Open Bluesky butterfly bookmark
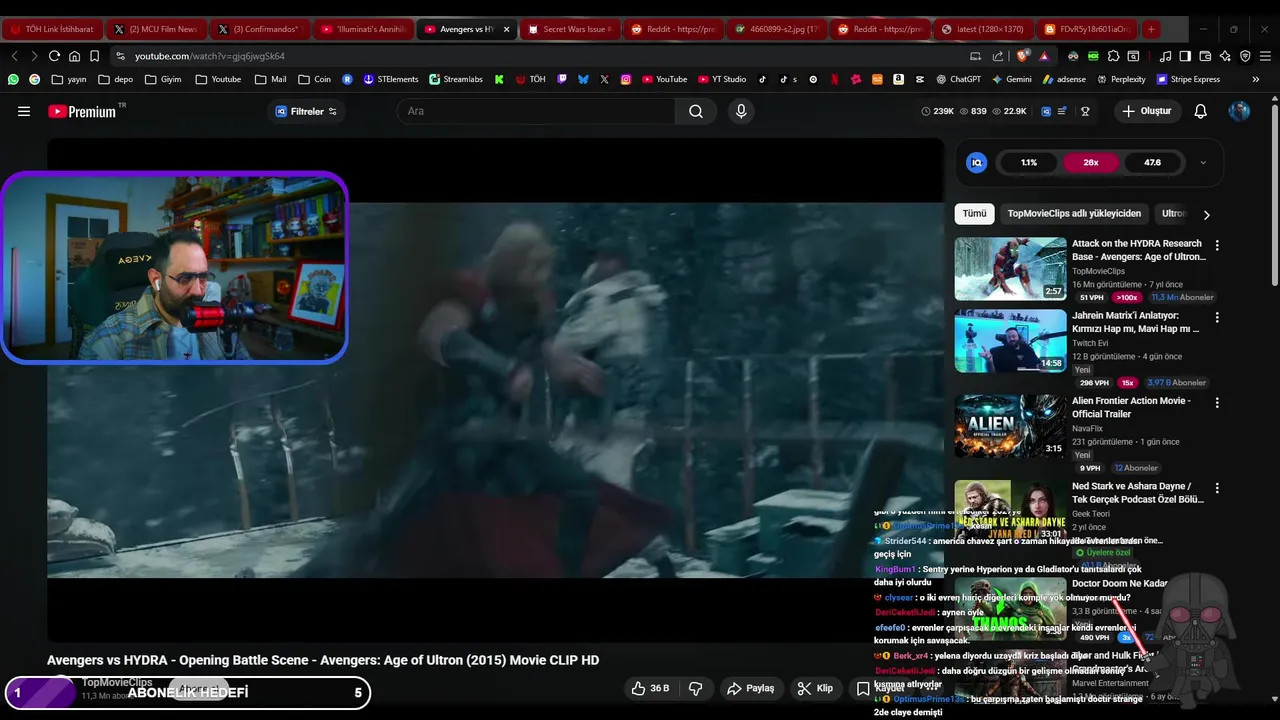This screenshot has width=1280, height=720. [x=583, y=79]
